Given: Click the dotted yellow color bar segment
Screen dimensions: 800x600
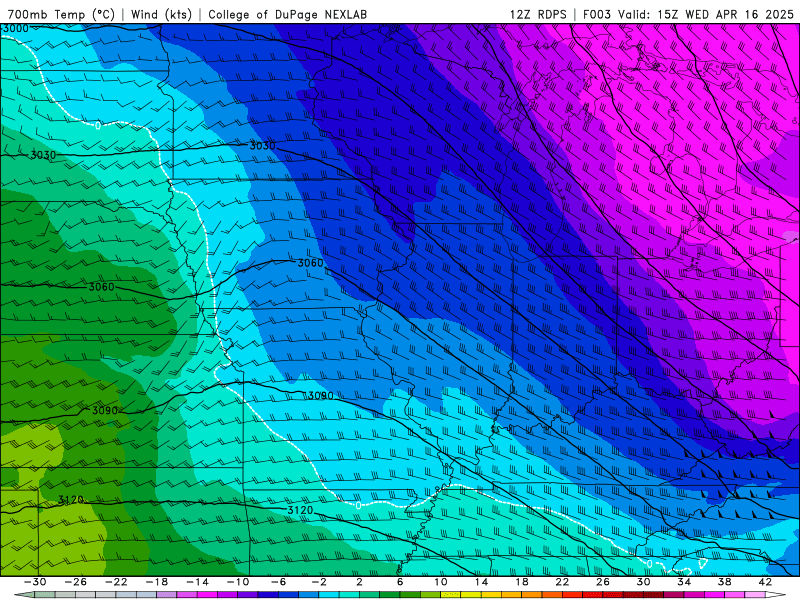Looking at the screenshot, I should [x=451, y=595].
